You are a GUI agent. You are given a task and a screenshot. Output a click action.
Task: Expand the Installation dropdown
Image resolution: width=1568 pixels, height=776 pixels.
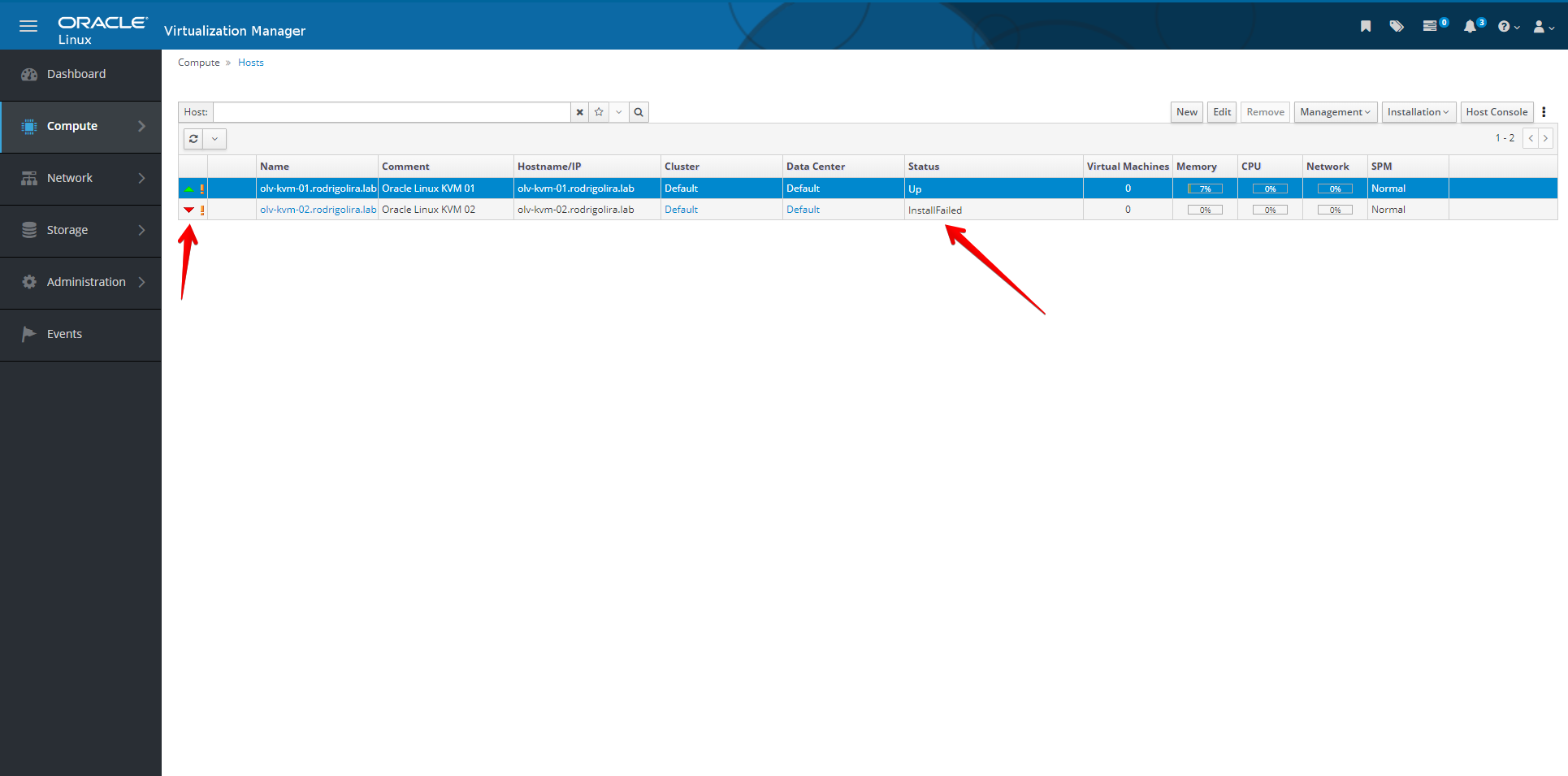1418,112
